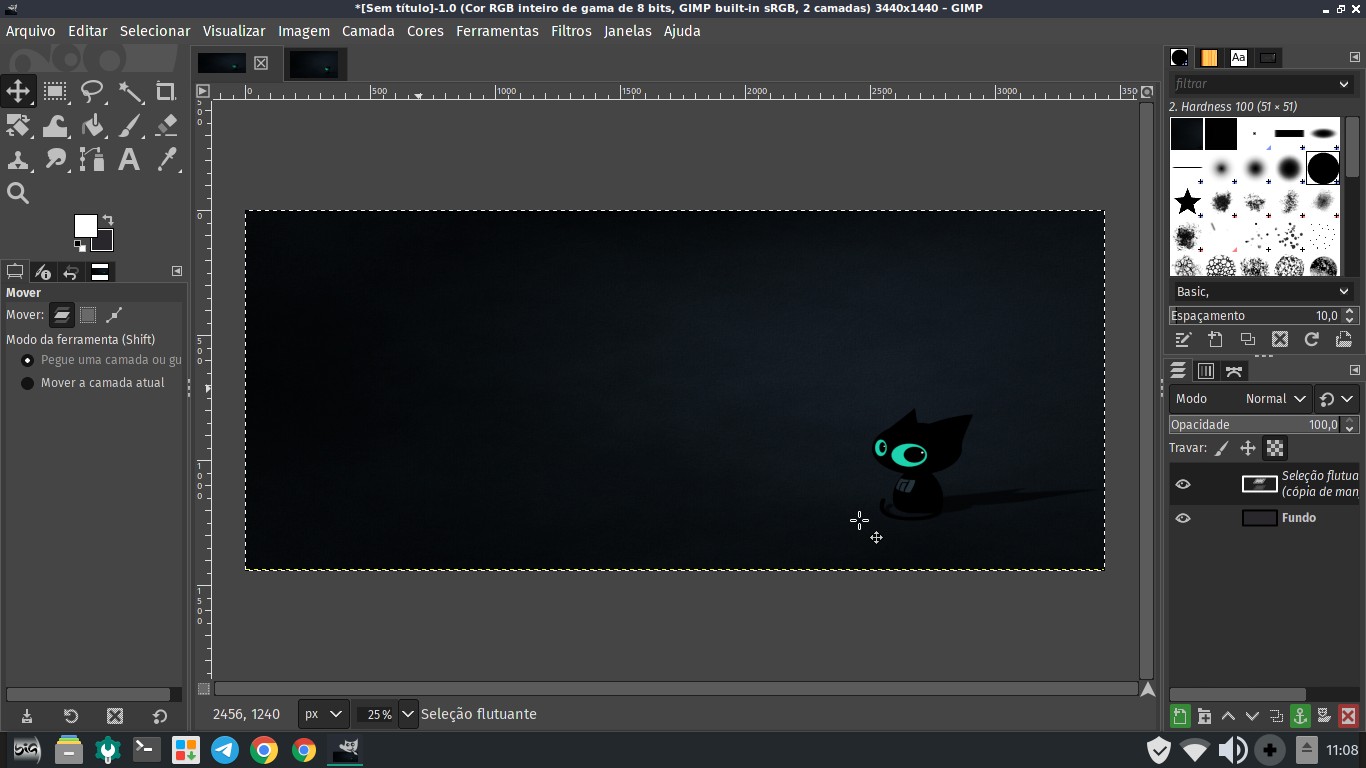
Task: Select the Move tool in toolbox
Action: tap(18, 92)
